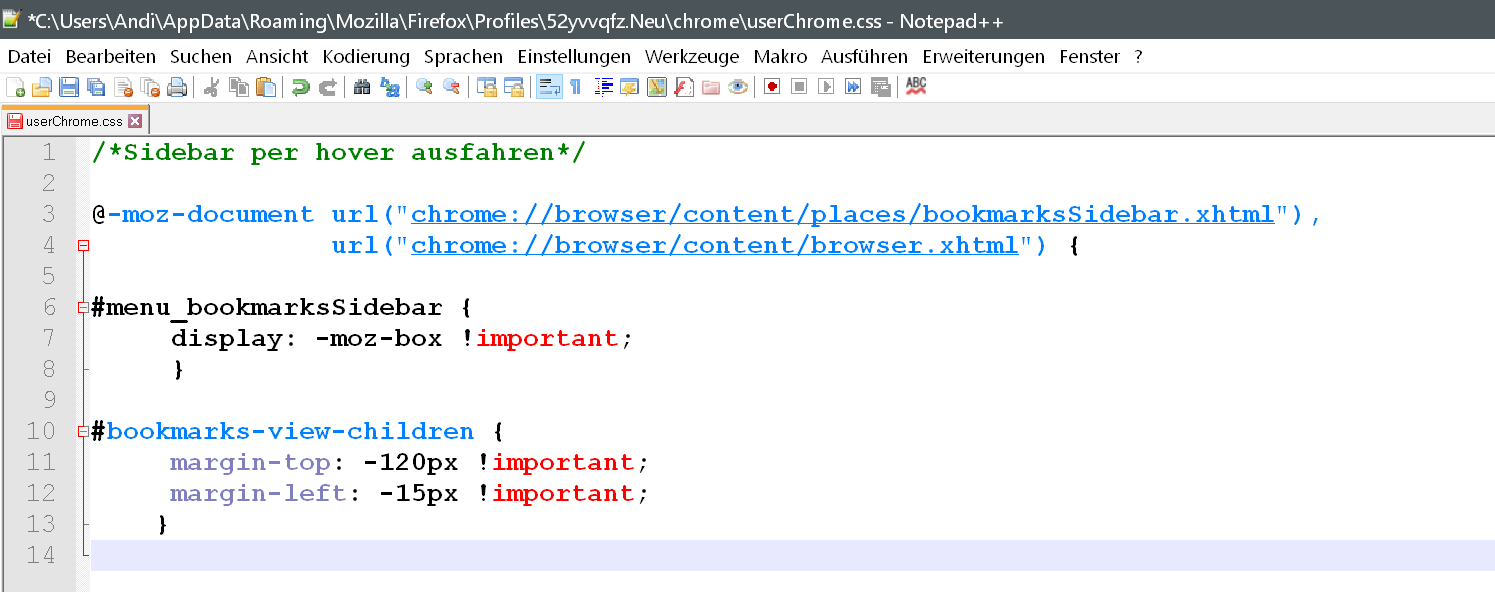
Task: Open the Ansicht menu
Action: (x=277, y=57)
